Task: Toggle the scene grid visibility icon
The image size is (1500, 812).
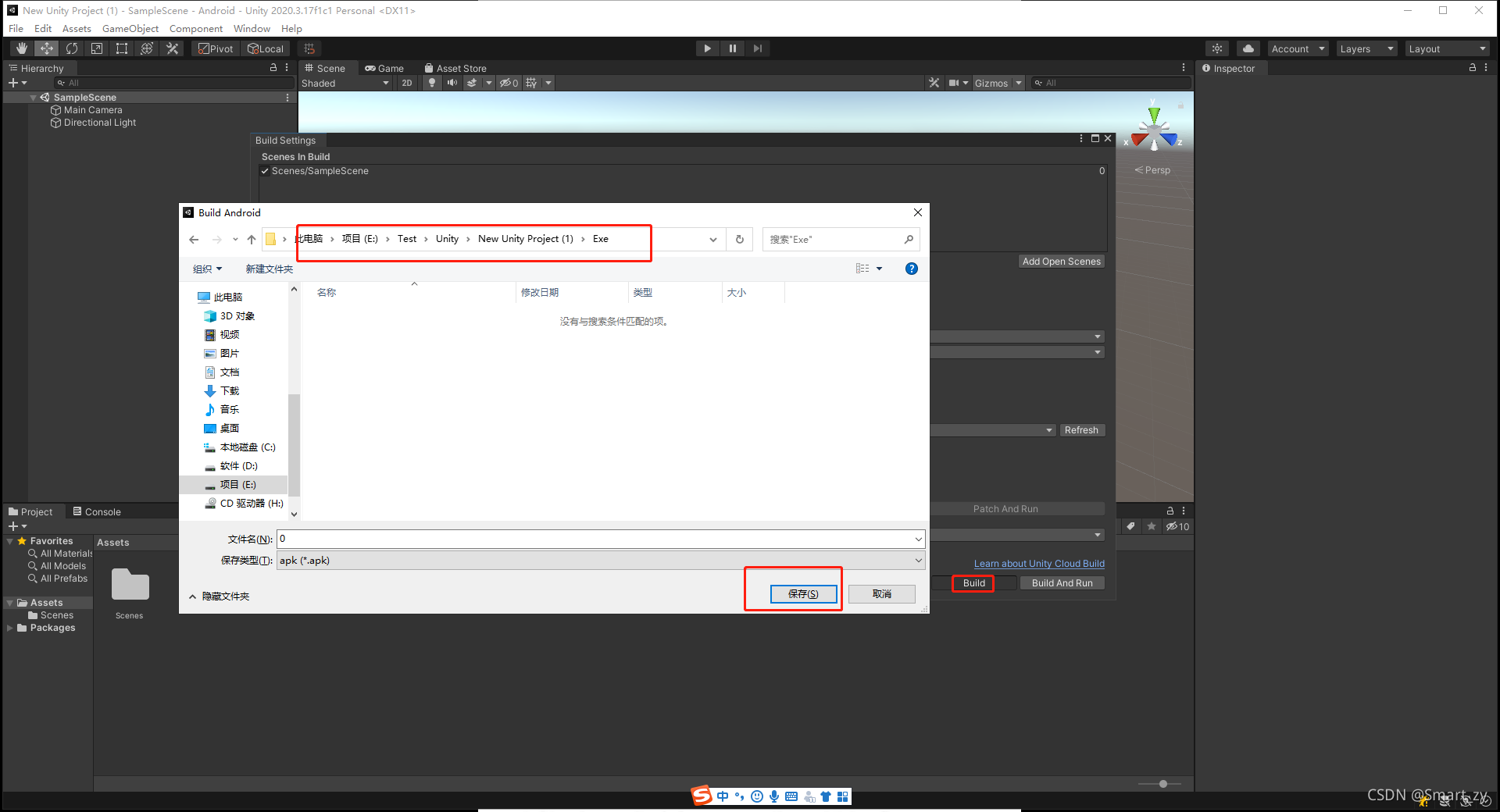Action: pyautogui.click(x=532, y=83)
